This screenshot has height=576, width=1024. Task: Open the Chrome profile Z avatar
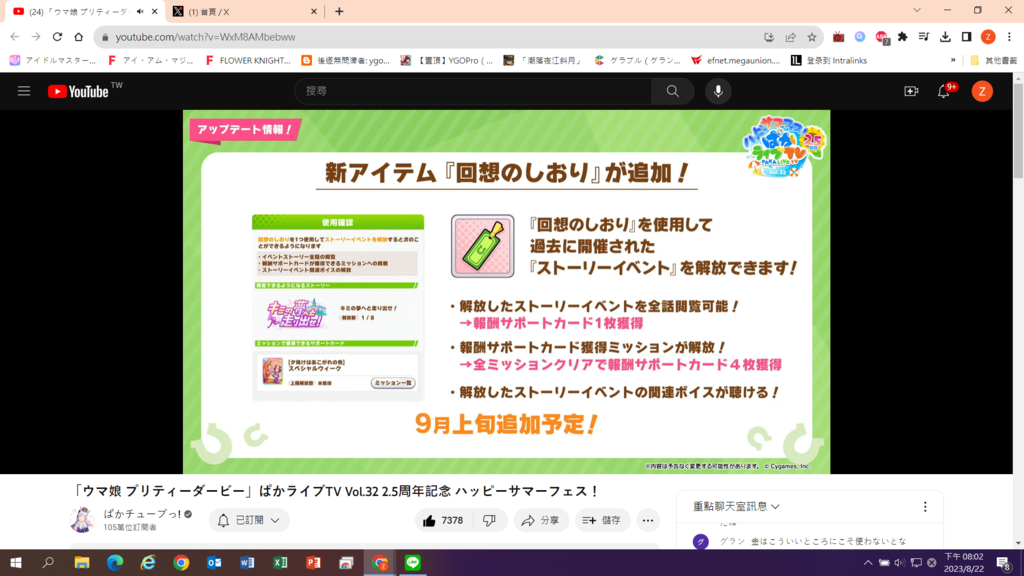(988, 37)
